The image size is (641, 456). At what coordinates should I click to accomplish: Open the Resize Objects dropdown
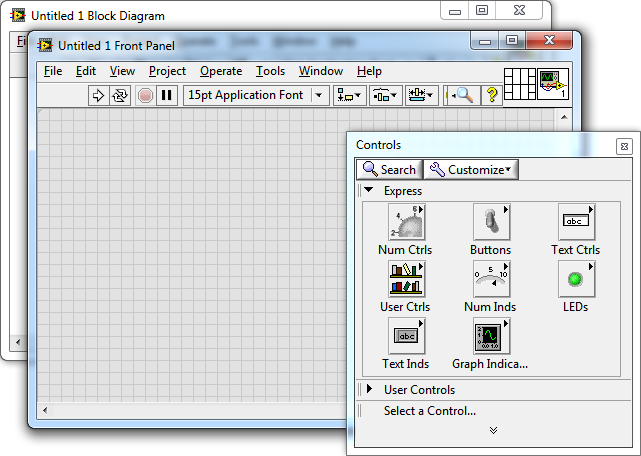421,96
